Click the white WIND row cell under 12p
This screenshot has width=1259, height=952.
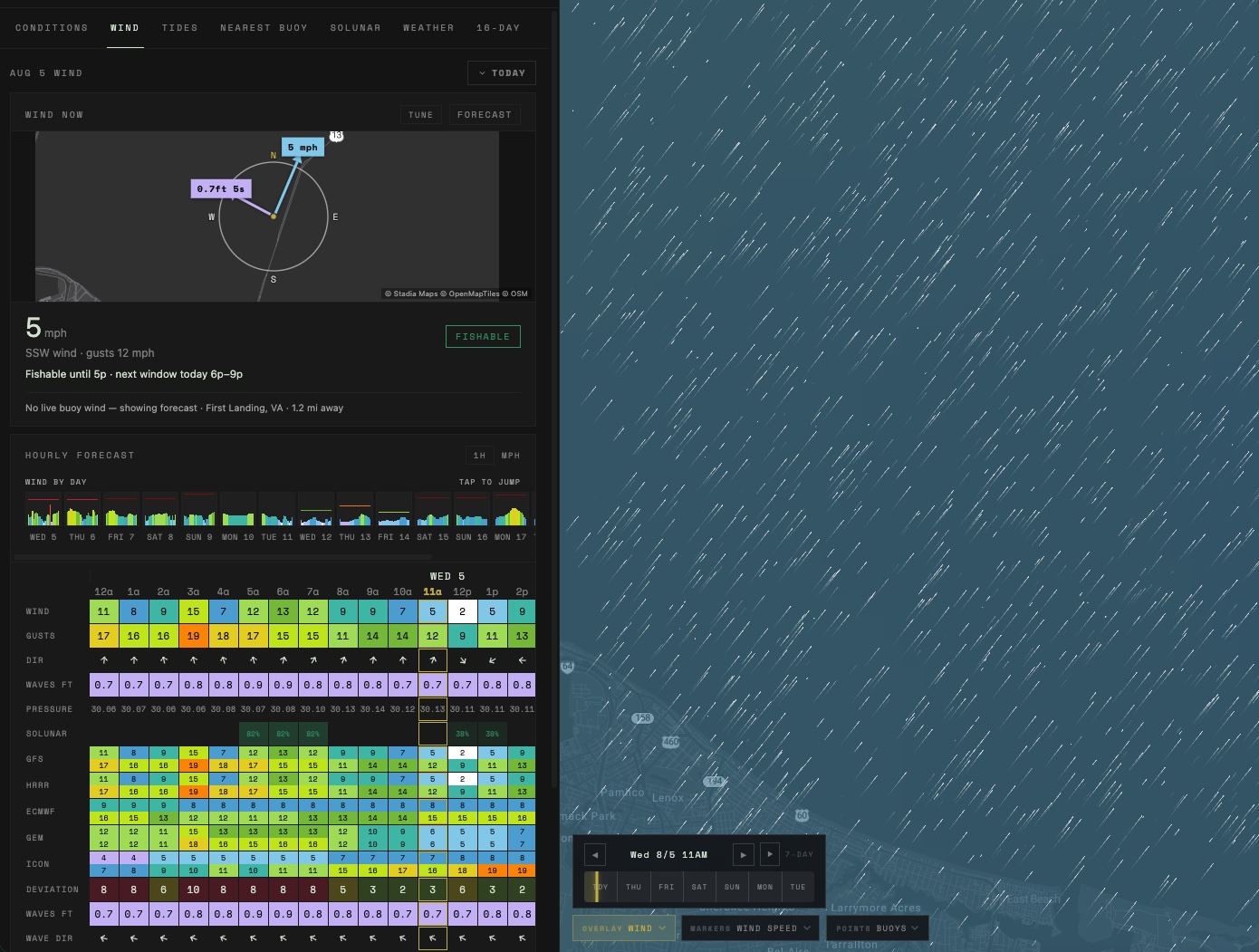(463, 611)
